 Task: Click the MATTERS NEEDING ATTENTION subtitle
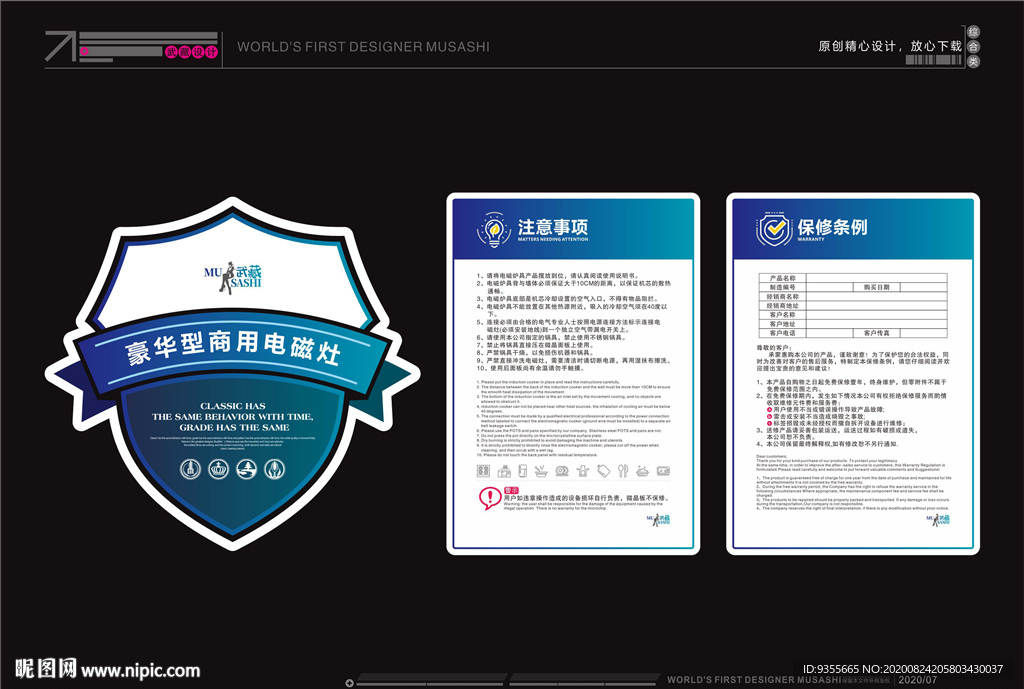coord(552,240)
